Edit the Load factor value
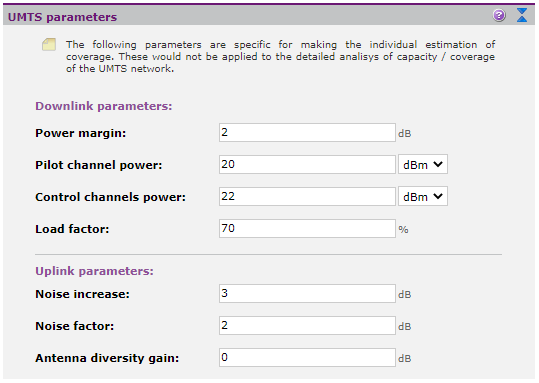The height and width of the screenshot is (383, 539). coord(307,228)
